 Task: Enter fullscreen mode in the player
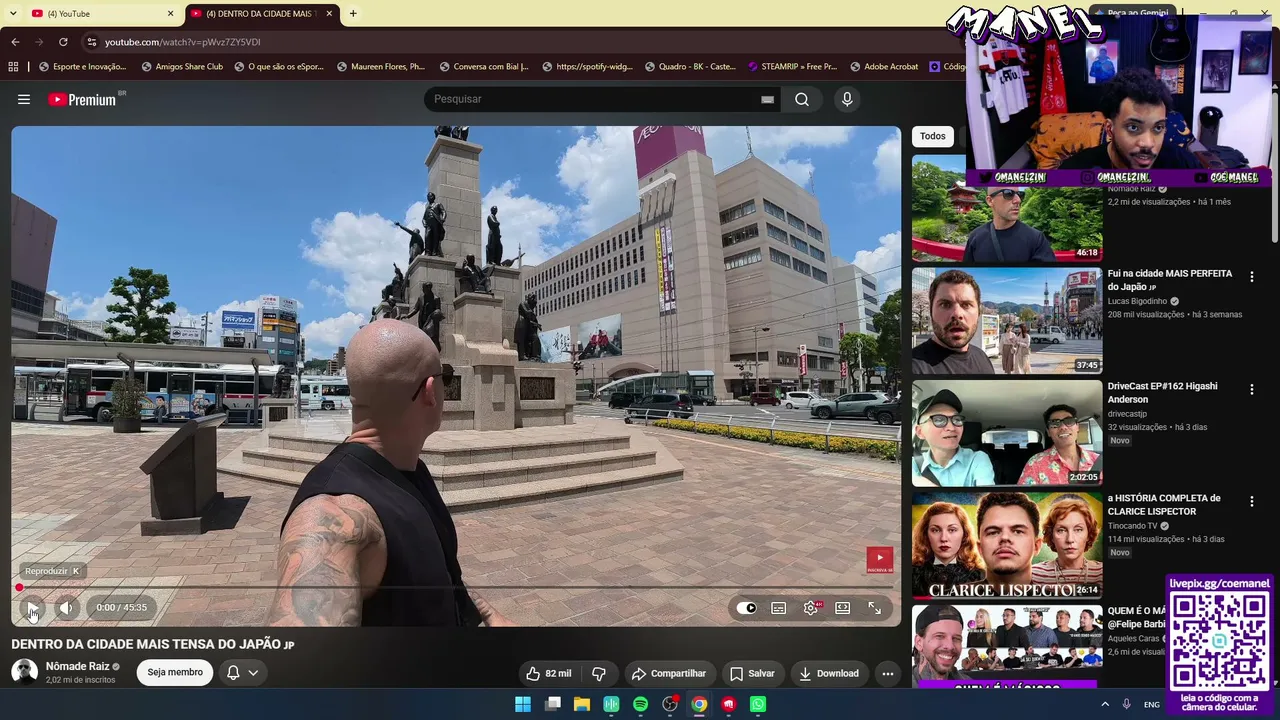[x=875, y=608]
